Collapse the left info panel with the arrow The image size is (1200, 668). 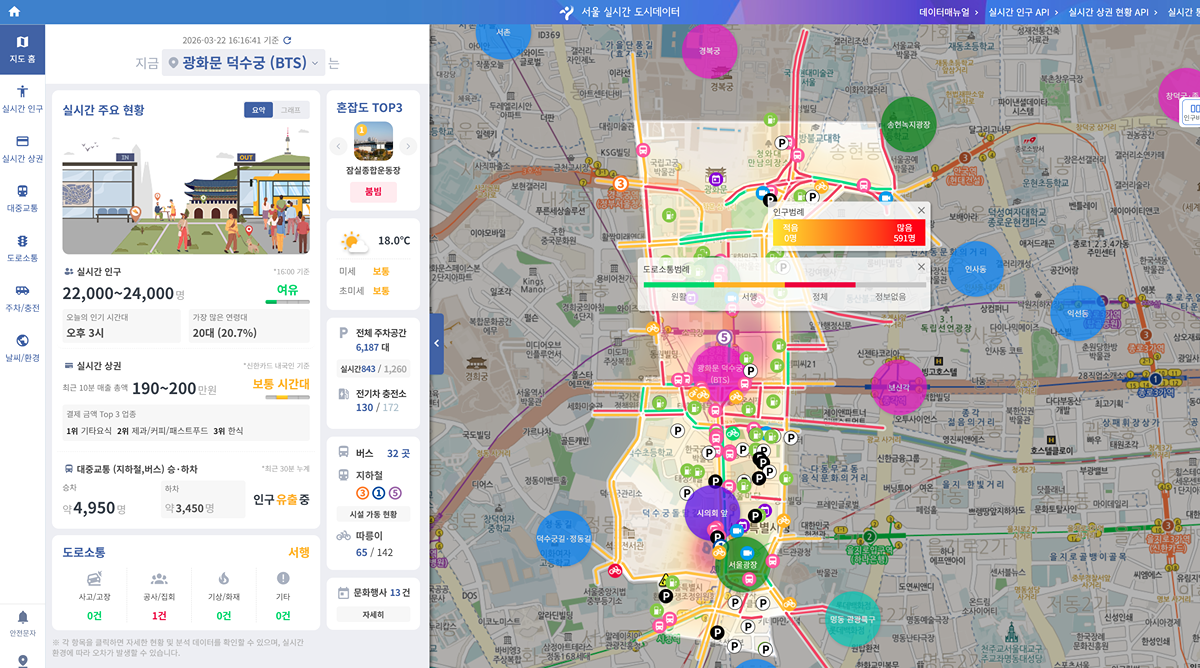437,343
